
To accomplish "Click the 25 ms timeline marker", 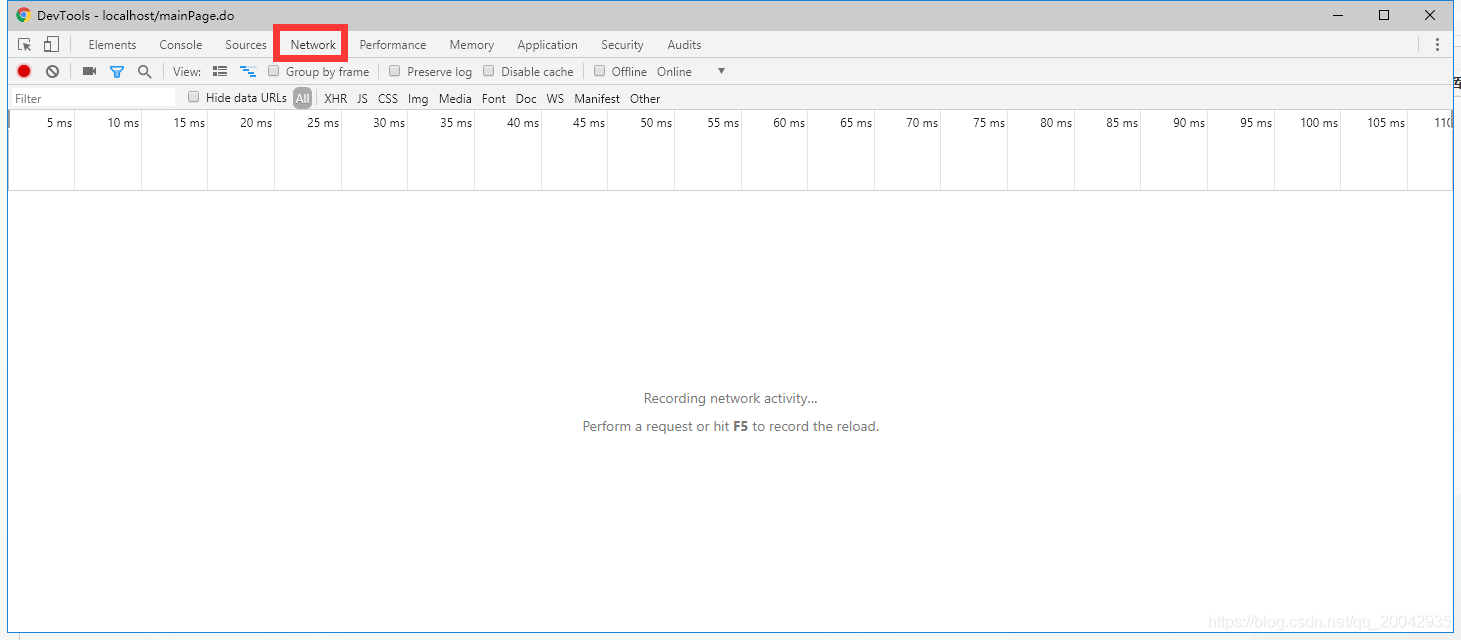I will 323,123.
